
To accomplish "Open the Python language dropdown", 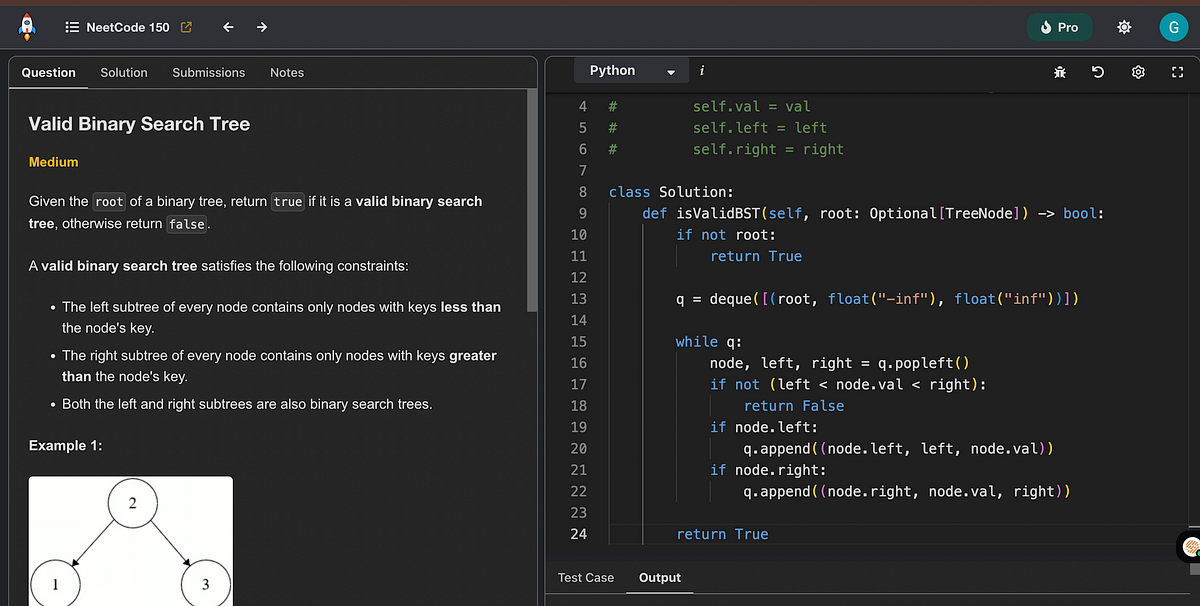I will click(x=630, y=71).
